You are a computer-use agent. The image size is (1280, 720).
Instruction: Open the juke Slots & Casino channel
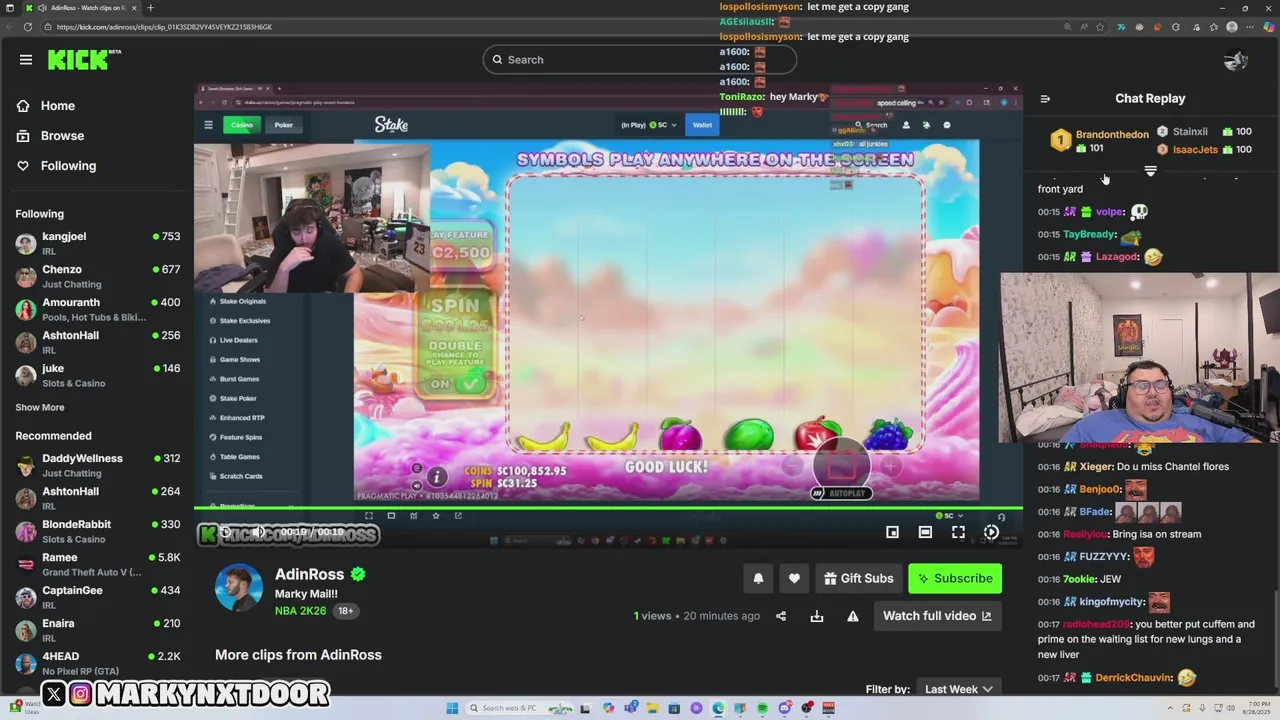point(96,375)
